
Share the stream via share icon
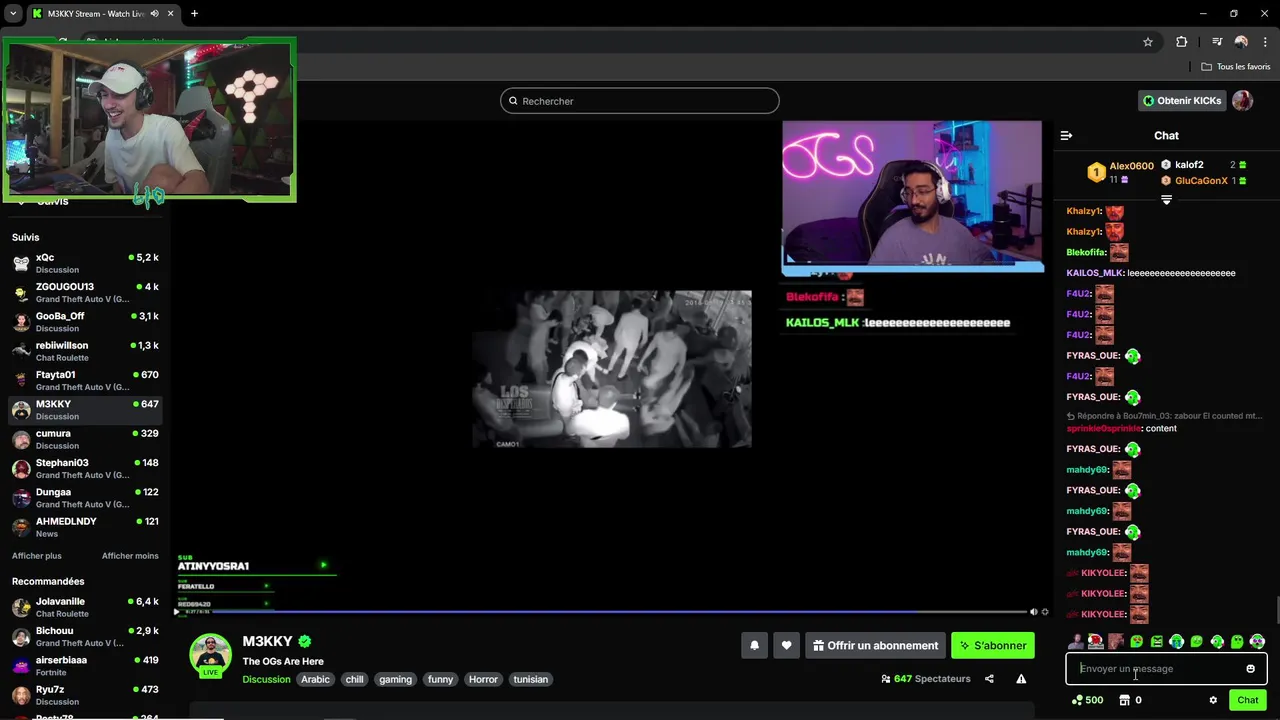[989, 679]
